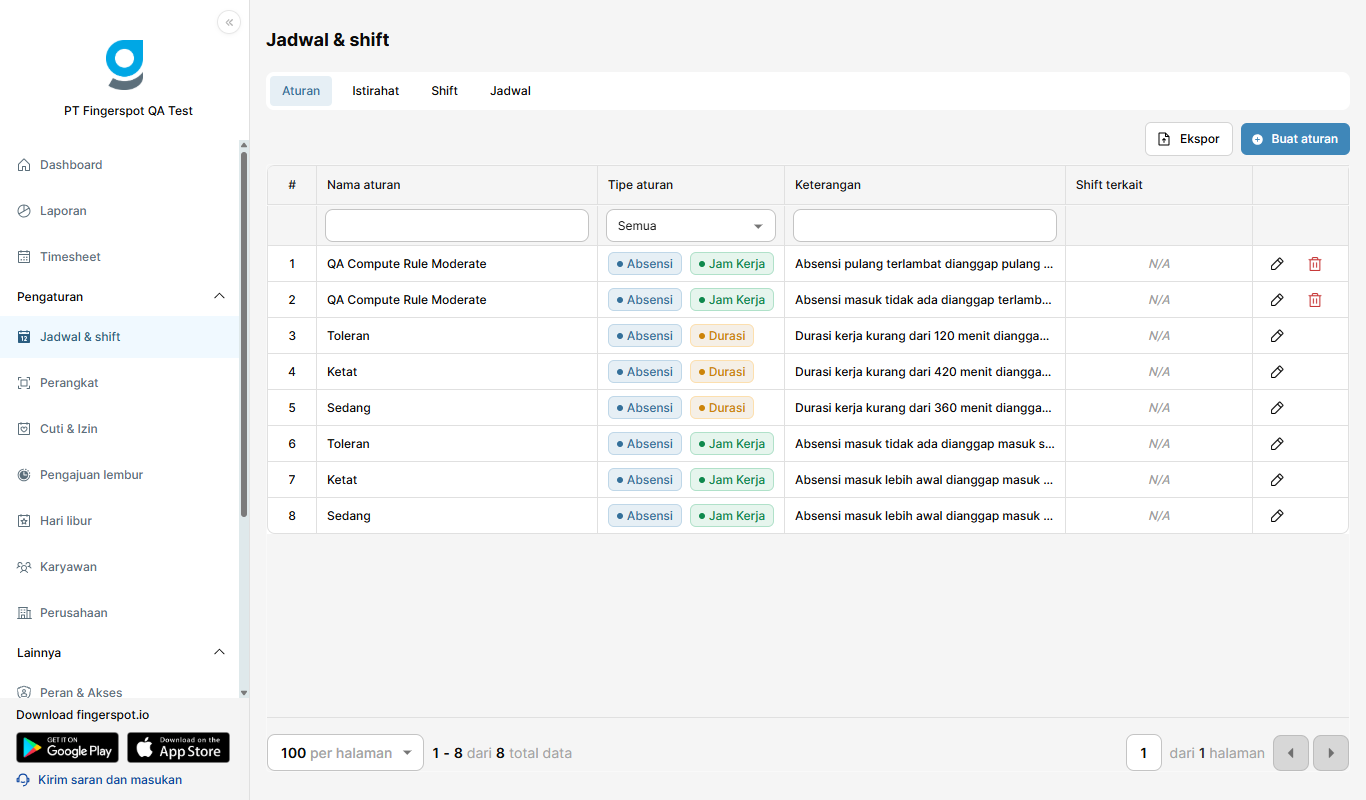
Task: Click the page number input field
Action: click(1144, 753)
